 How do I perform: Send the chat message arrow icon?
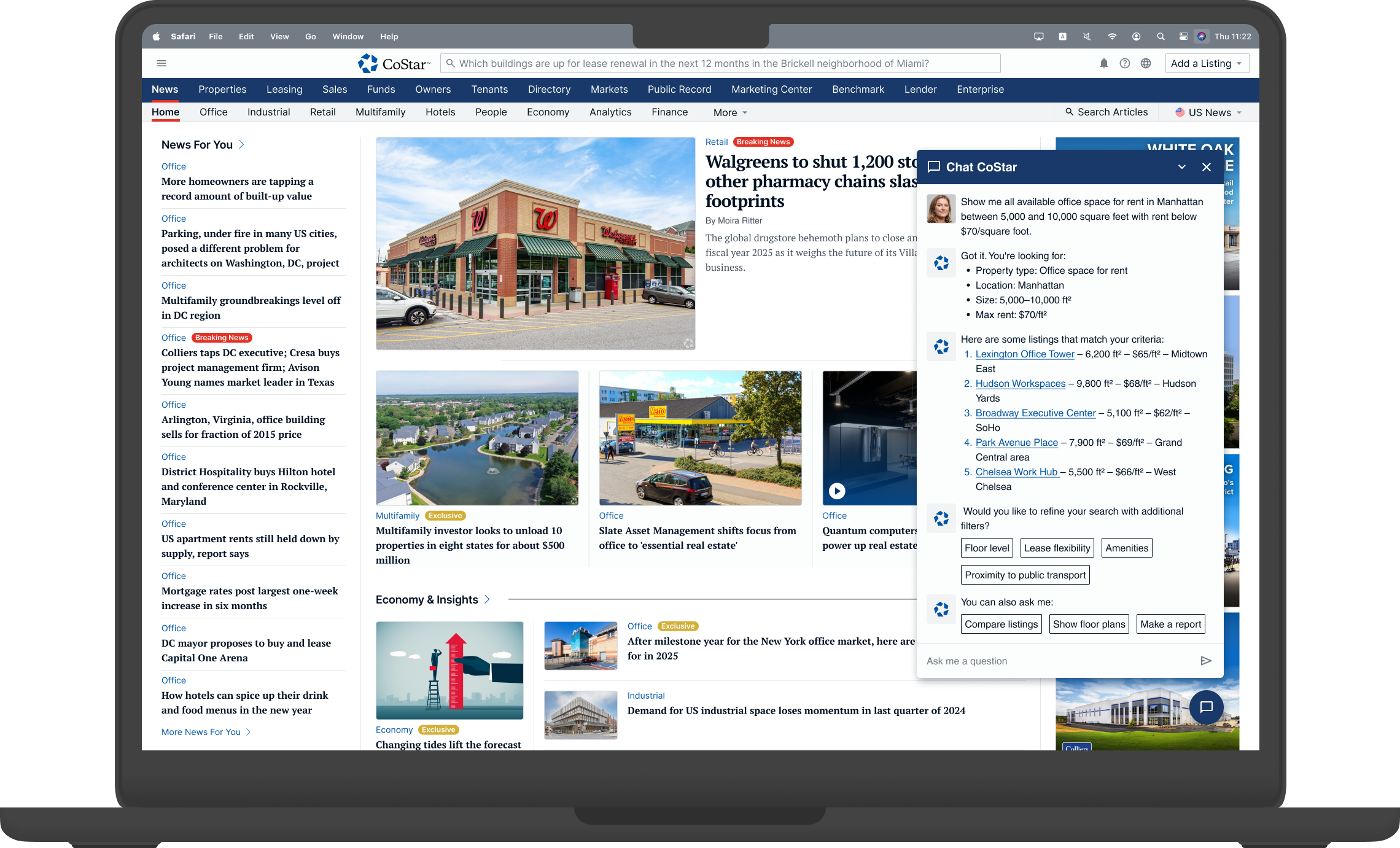tap(1205, 661)
